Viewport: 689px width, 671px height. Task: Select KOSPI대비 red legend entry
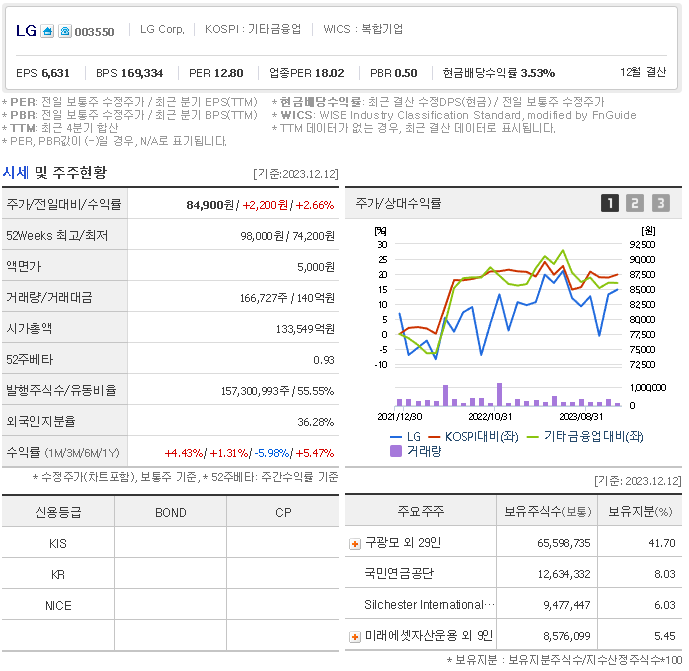(x=473, y=436)
